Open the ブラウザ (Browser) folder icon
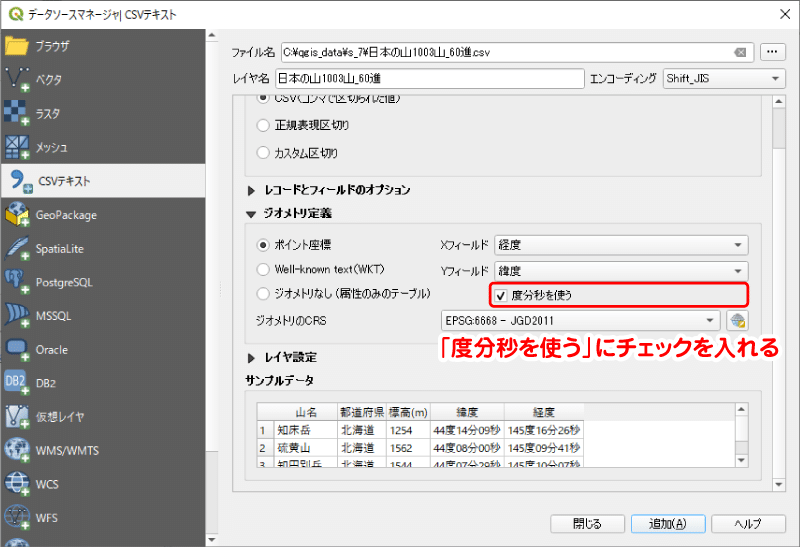The height and width of the screenshot is (547, 800). [x=16, y=46]
